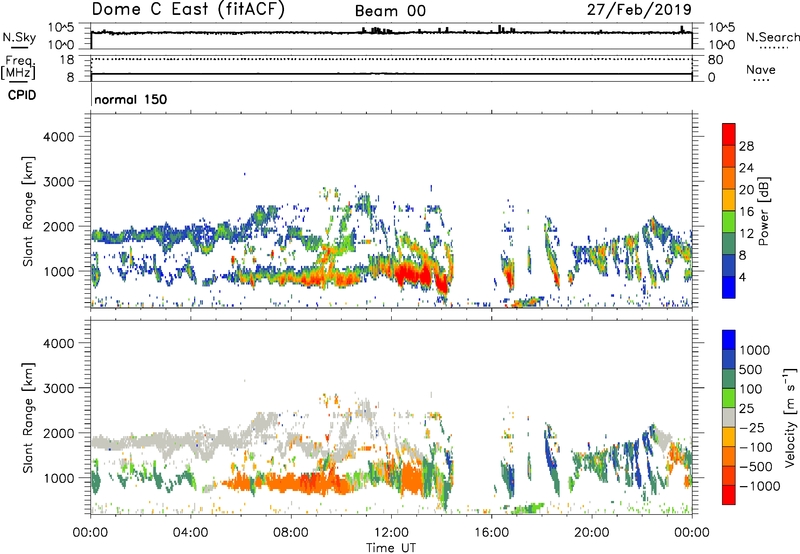Click the '04:00' time tick label

pos(190,532)
